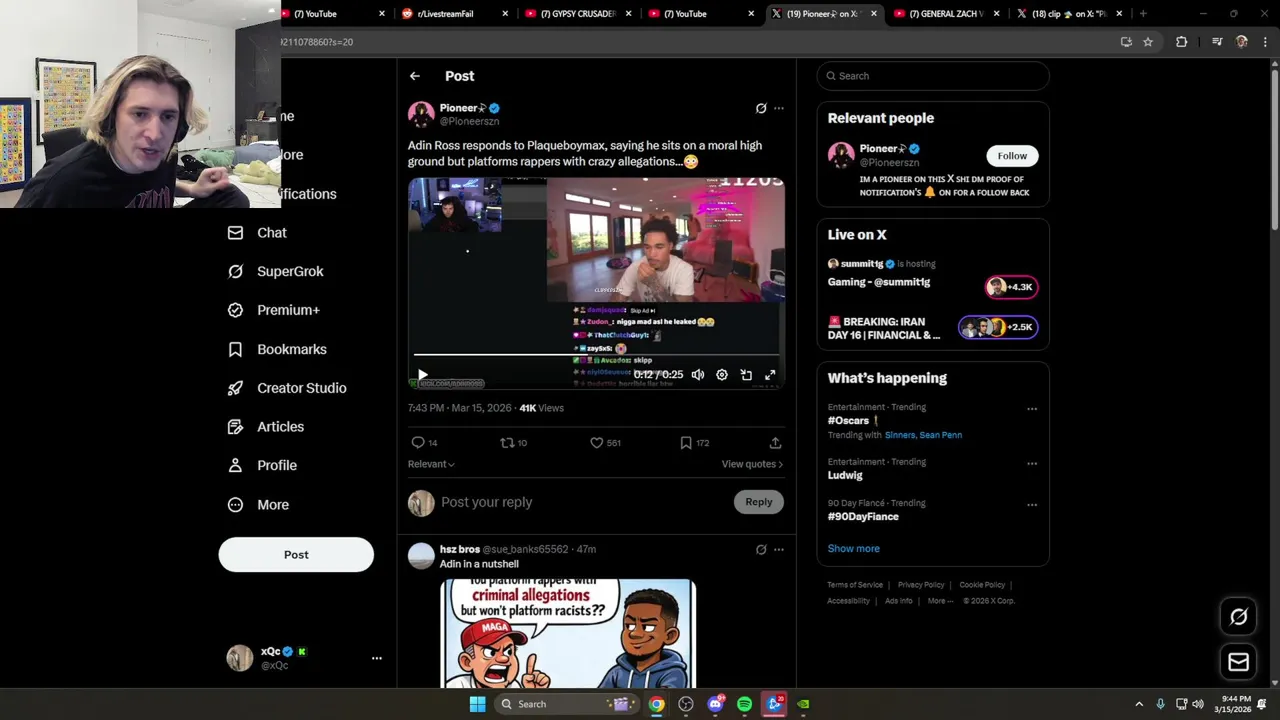
Task: Open Privacy Policy footer link
Action: pos(921,585)
